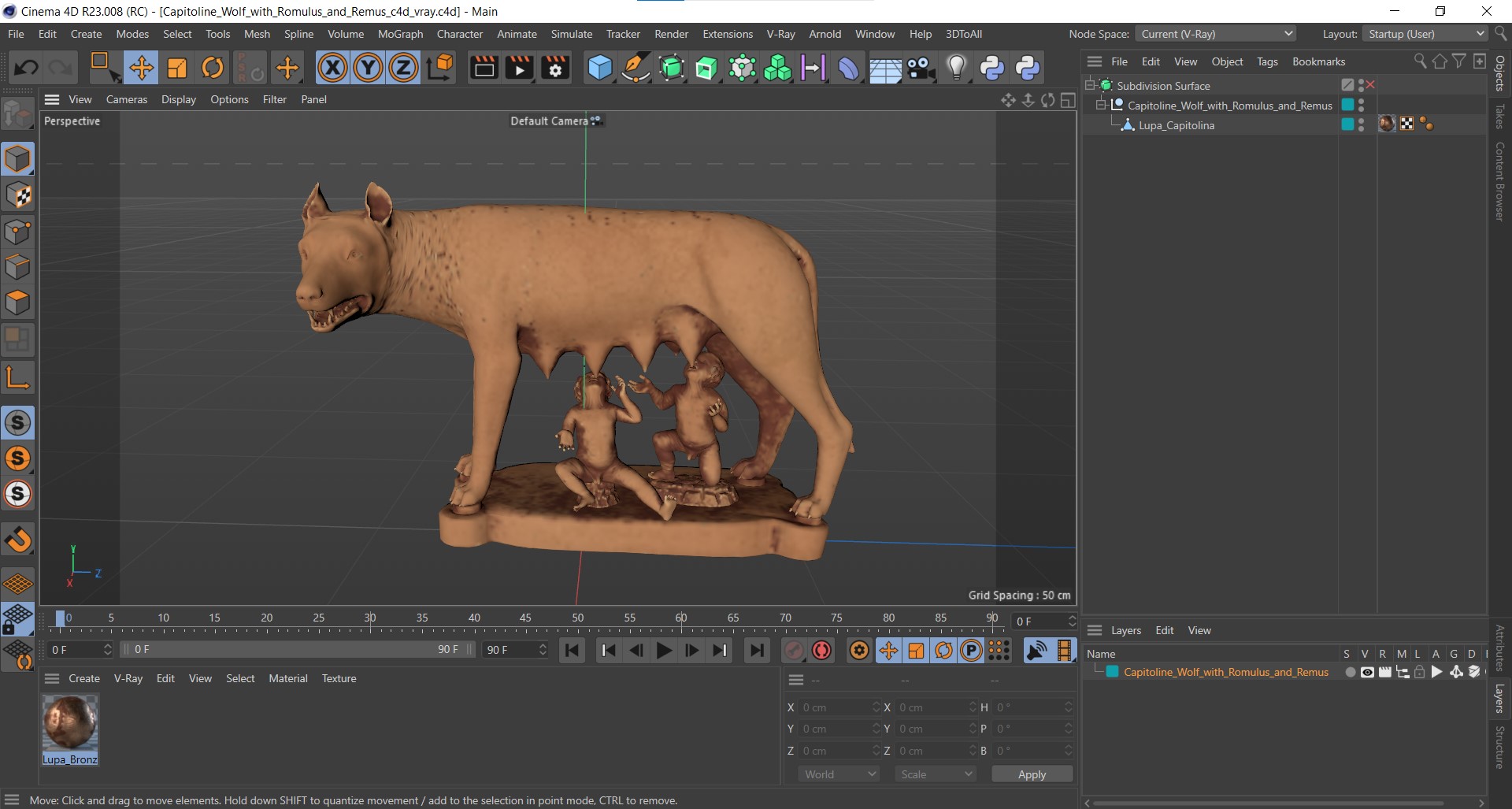The image size is (1512, 809).
Task: Open the Scale mode dropdown
Action: (x=936, y=774)
